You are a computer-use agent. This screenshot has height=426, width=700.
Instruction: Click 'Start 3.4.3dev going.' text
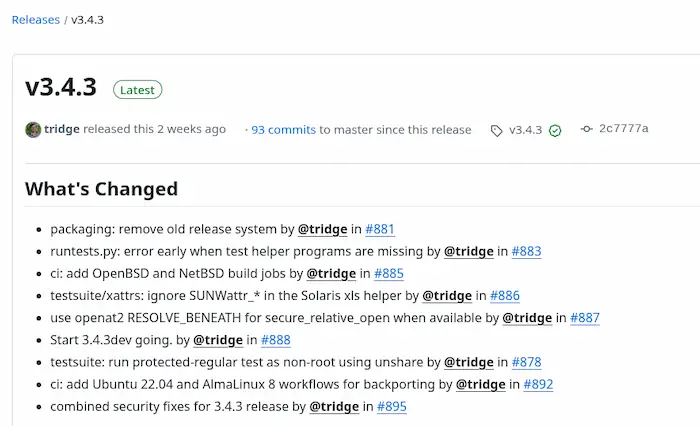111,340
